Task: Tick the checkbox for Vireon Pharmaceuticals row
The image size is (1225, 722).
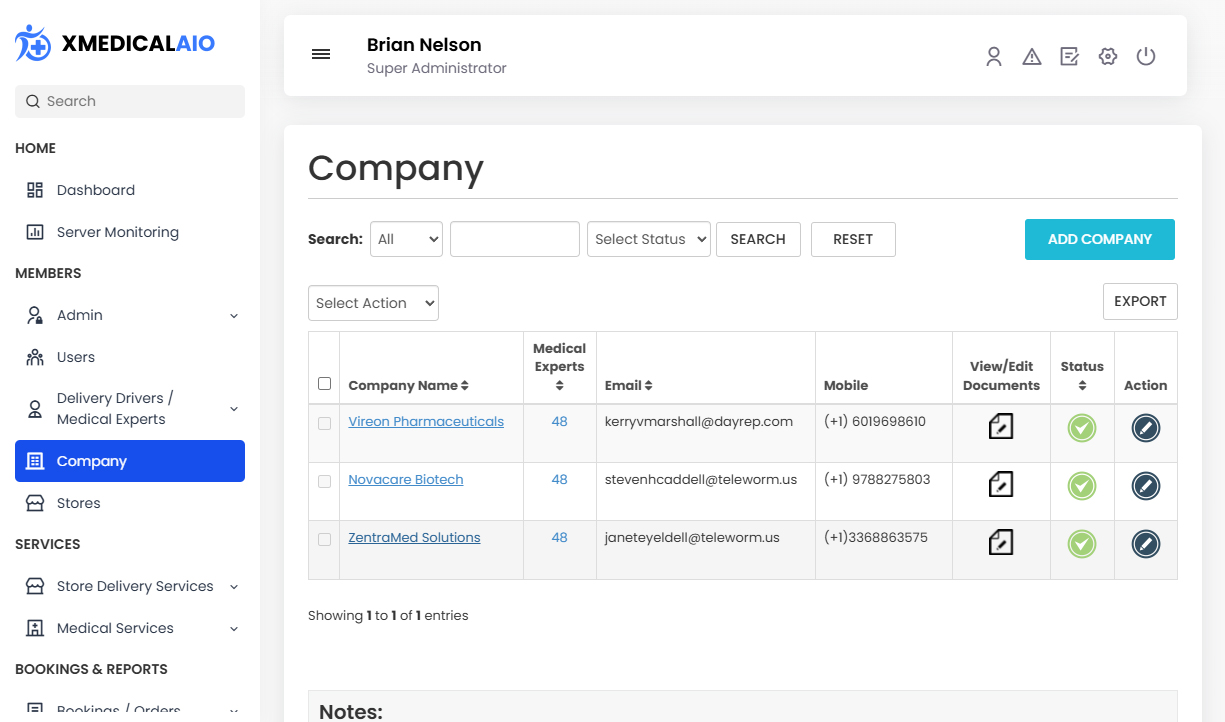Action: click(324, 423)
